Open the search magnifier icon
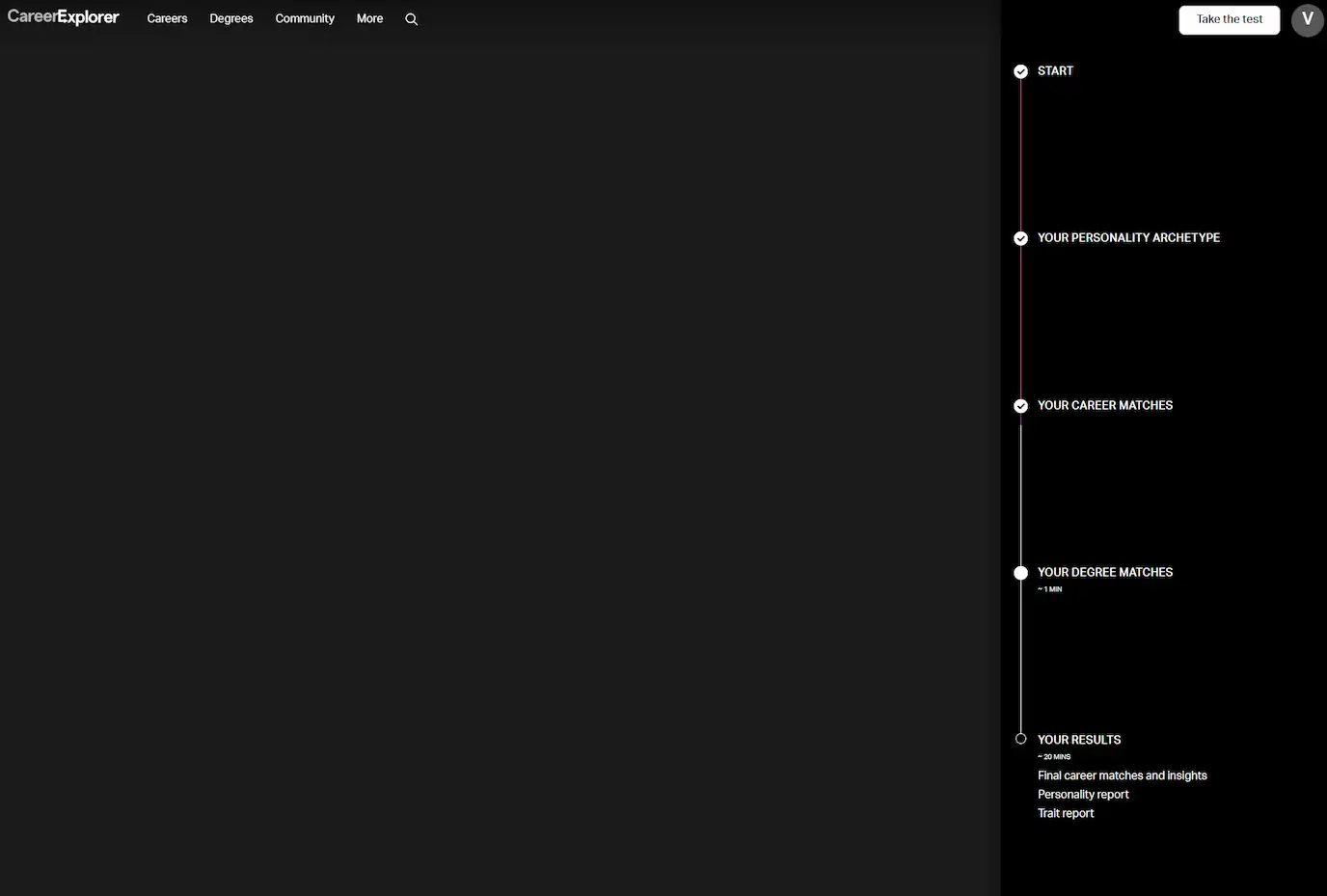Screen dimensions: 1327x896 point(412,19)
